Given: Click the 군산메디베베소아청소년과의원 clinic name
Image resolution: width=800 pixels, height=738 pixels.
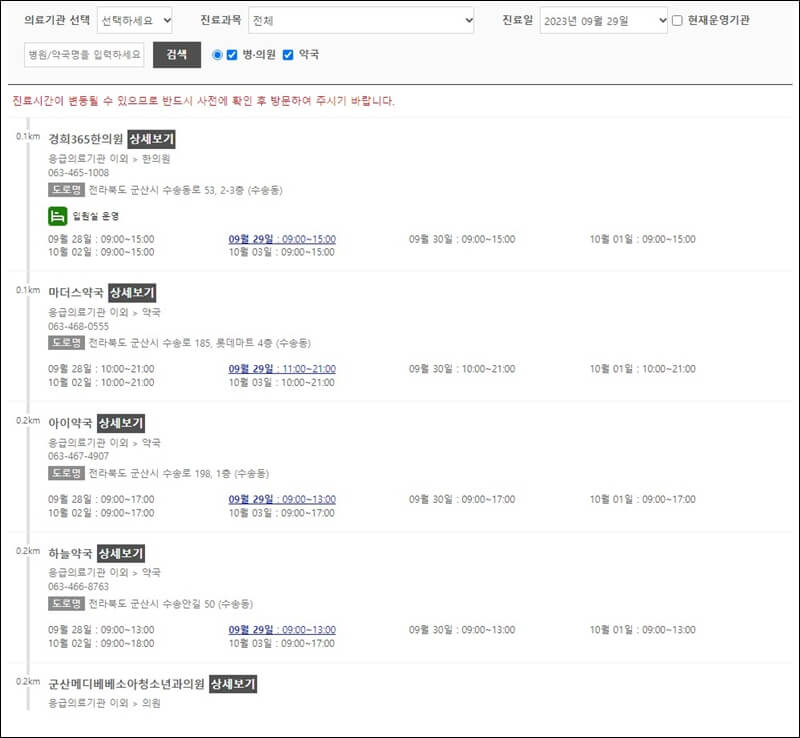Looking at the screenshot, I should (127, 684).
